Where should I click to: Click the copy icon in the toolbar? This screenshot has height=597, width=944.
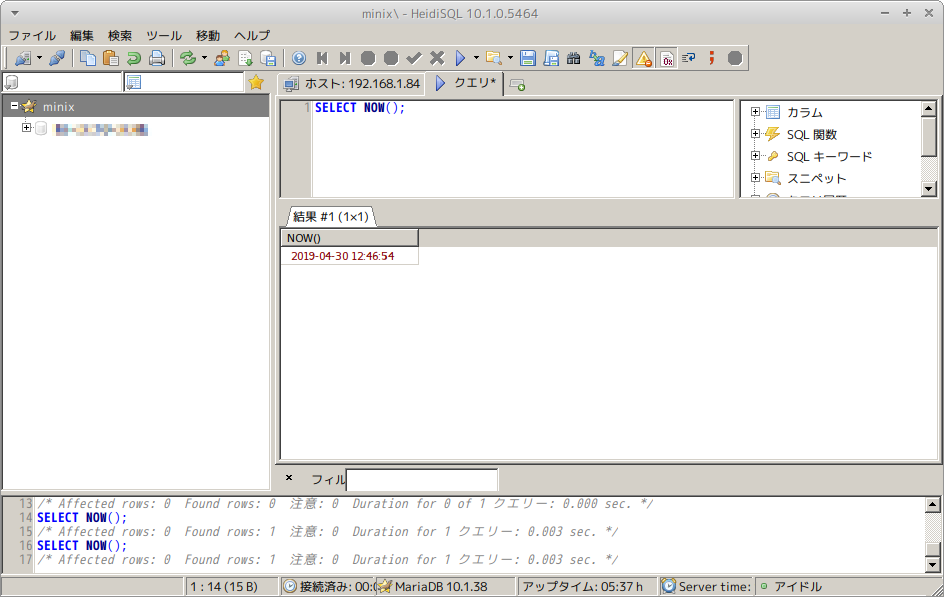tap(88, 58)
